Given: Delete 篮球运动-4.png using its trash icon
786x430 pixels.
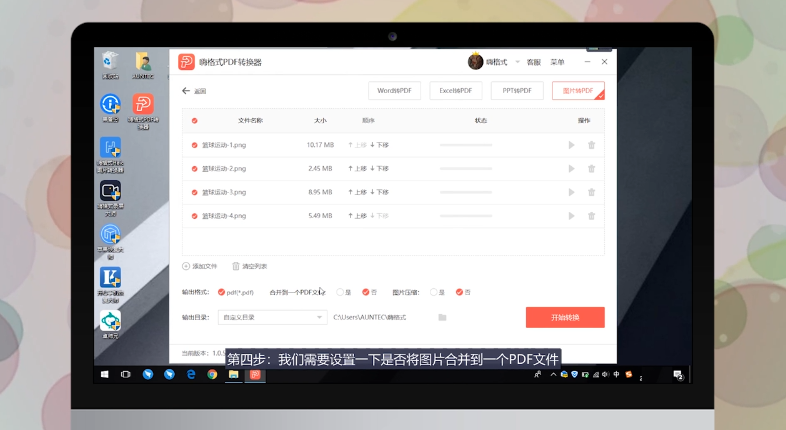Looking at the screenshot, I should tap(592, 216).
